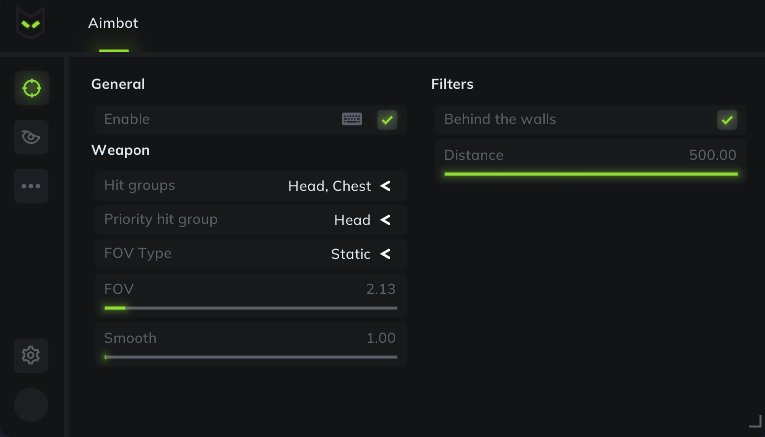
Task: Switch to the Aimbot tab
Action: tap(113, 23)
